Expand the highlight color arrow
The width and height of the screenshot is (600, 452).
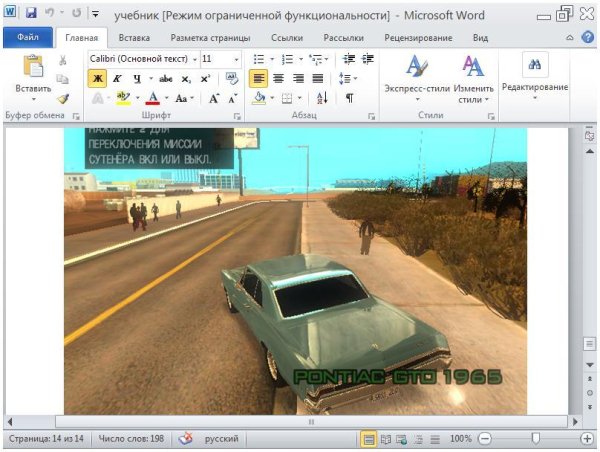(x=137, y=98)
